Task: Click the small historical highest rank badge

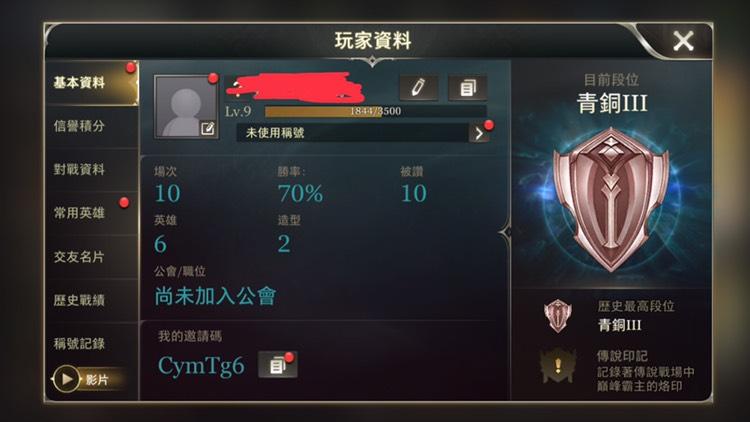Action: click(558, 316)
